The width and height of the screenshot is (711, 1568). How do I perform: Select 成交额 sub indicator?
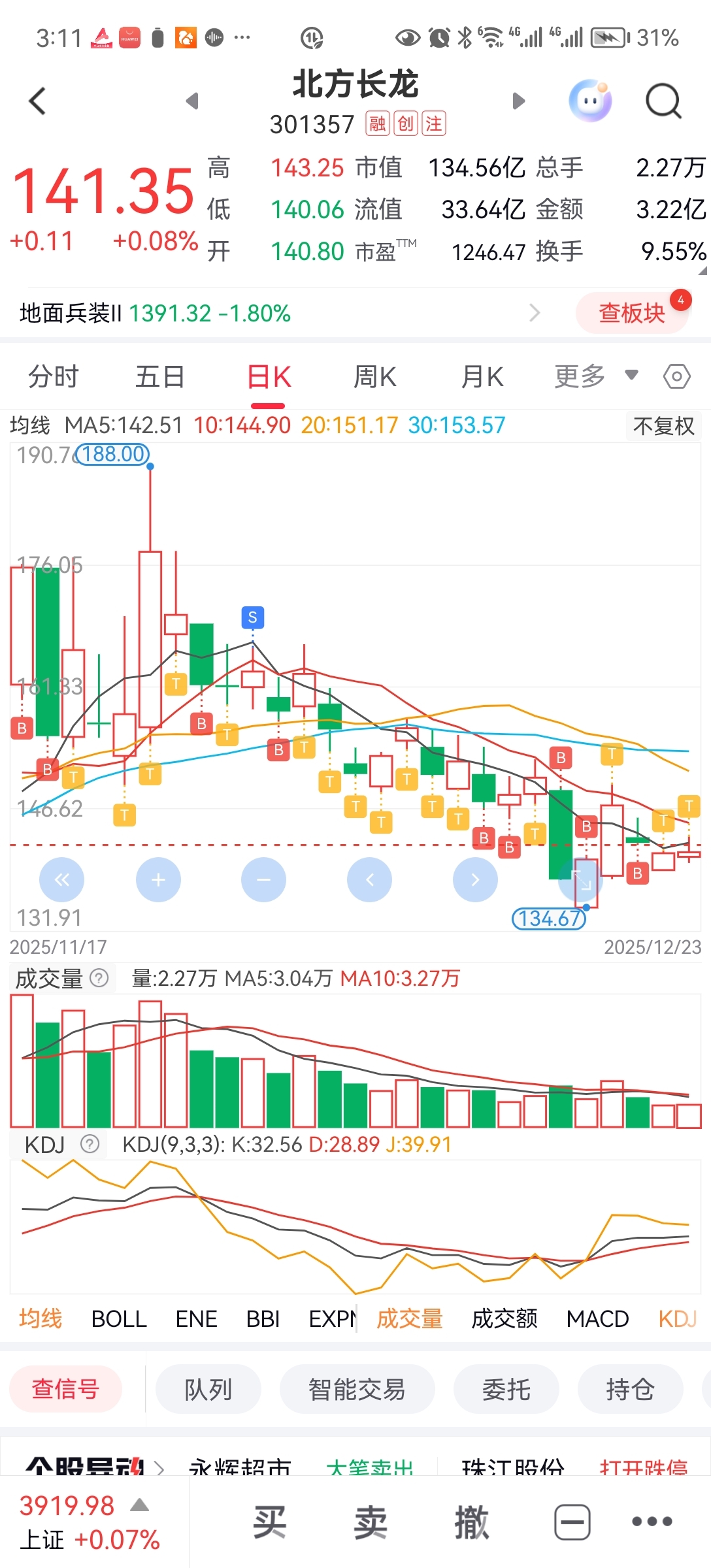point(504,1318)
